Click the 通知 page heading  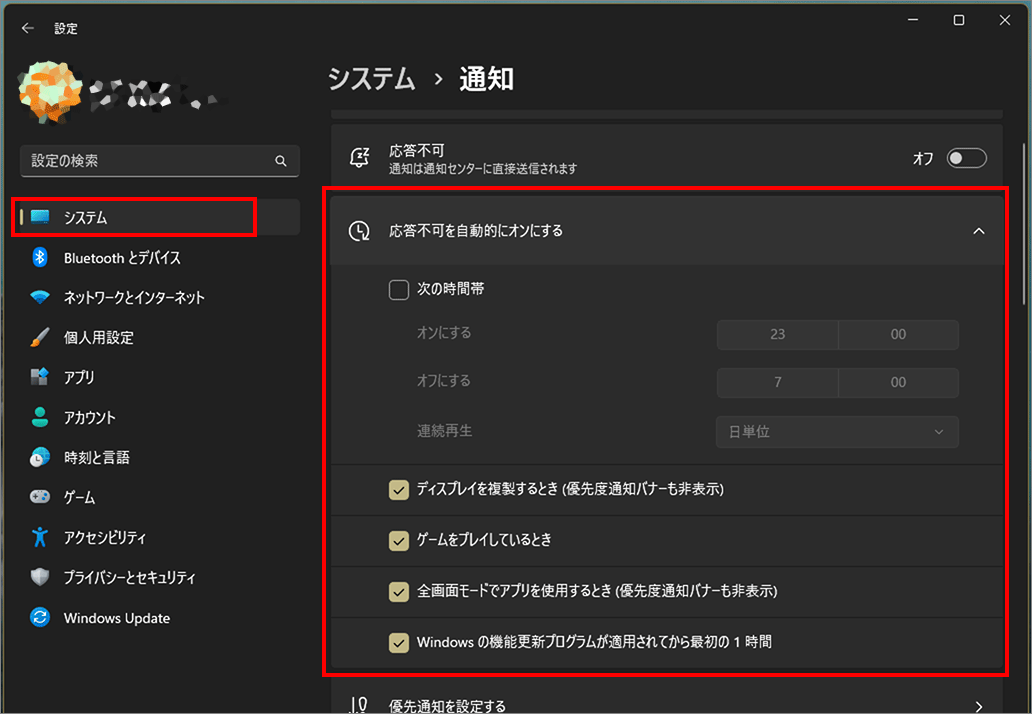pyautogui.click(x=486, y=79)
